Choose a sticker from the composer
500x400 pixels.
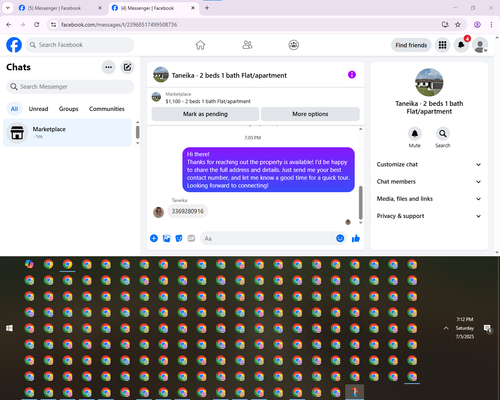click(179, 238)
